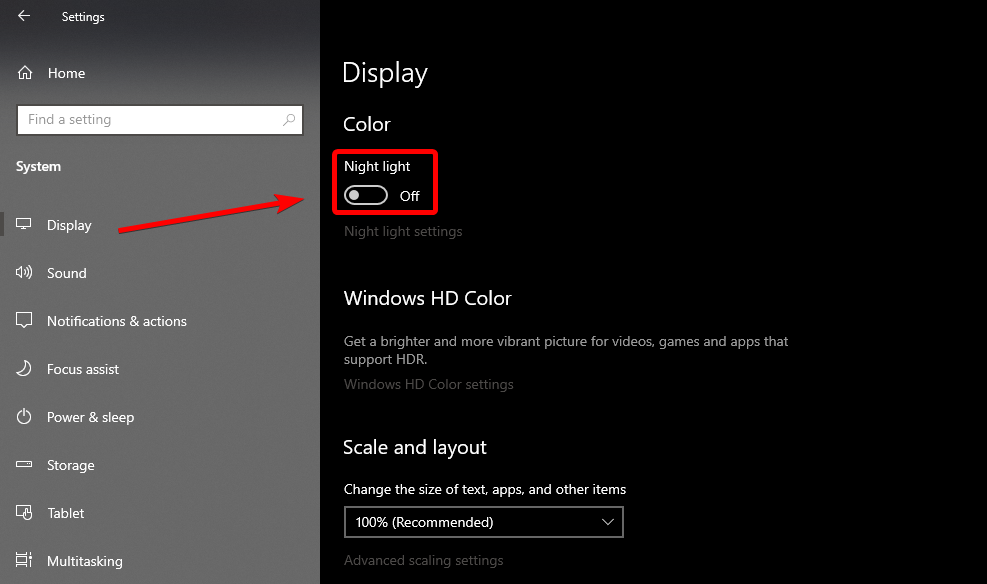Toggle the Night light switch

click(x=366, y=195)
